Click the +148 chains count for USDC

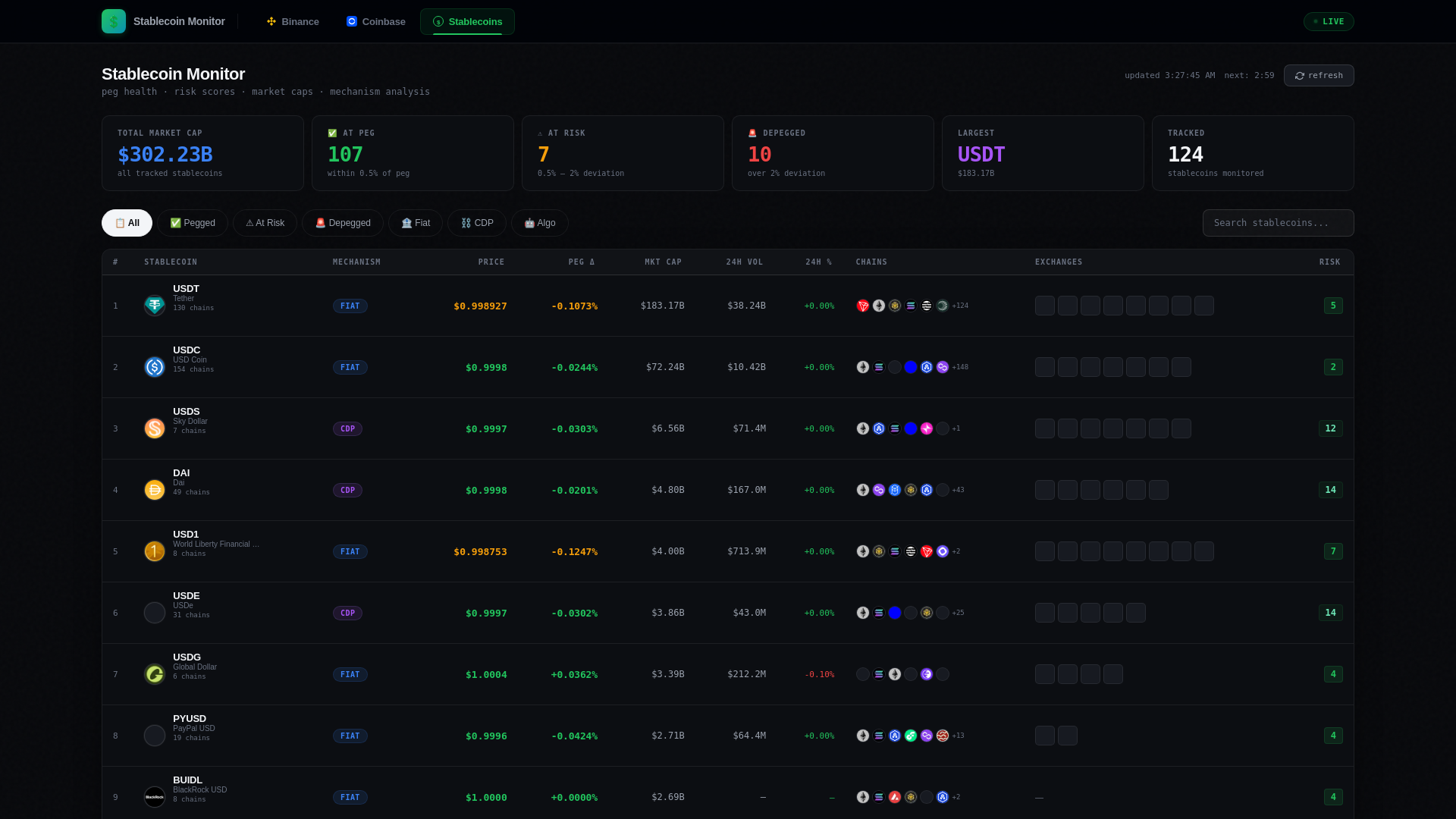(x=960, y=367)
